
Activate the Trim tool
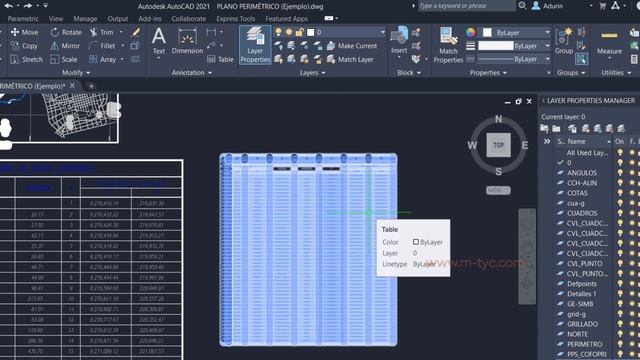pyautogui.click(x=102, y=32)
